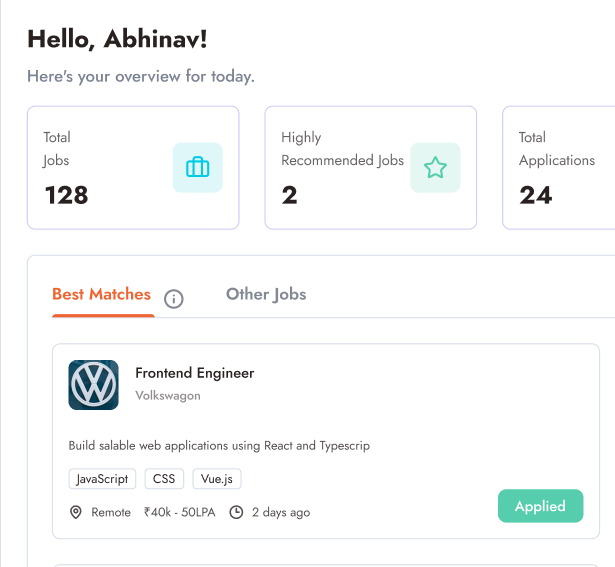The image size is (615, 567).
Task: Click the Volkswagon company name text
Action: point(168,396)
